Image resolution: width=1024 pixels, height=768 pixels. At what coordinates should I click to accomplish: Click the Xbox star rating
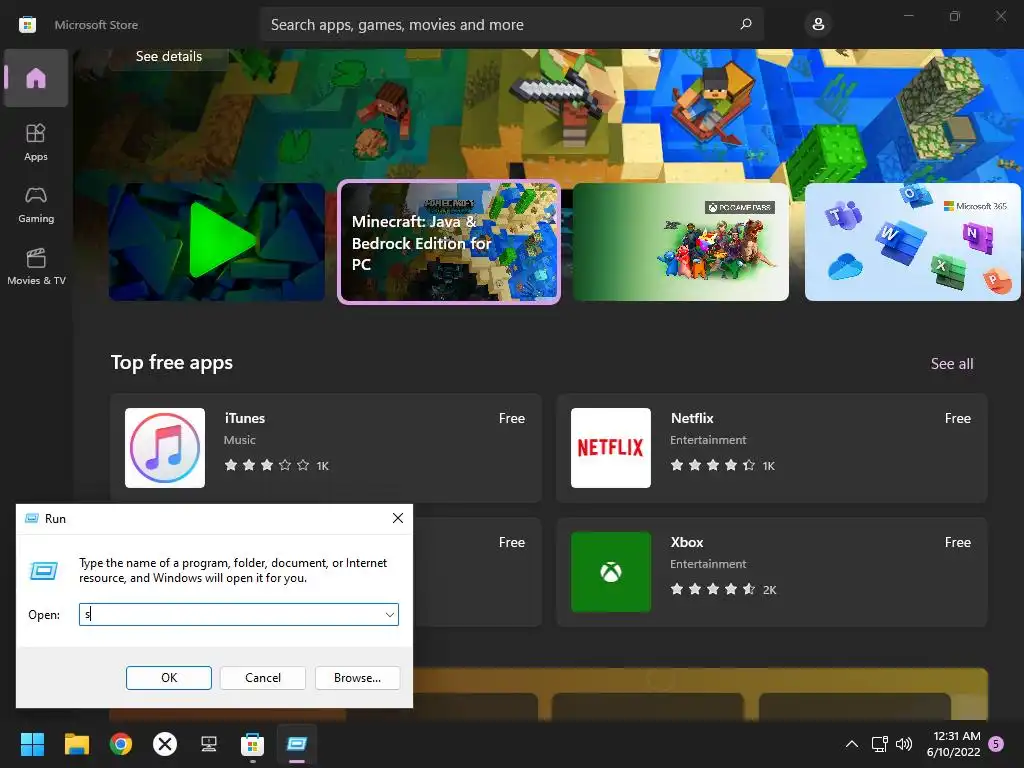click(712, 589)
